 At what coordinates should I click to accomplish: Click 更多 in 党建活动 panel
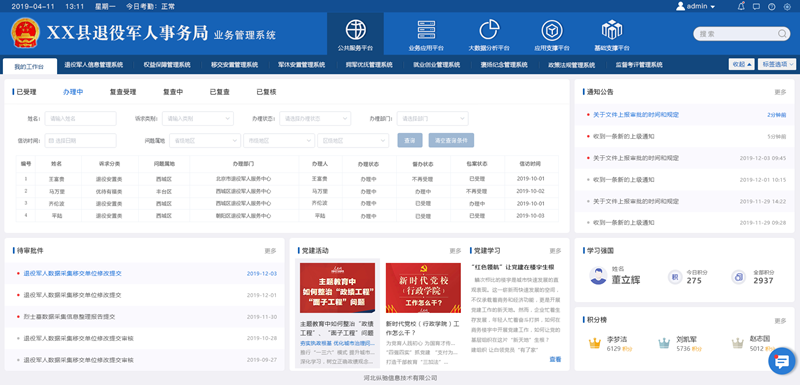(x=455, y=251)
